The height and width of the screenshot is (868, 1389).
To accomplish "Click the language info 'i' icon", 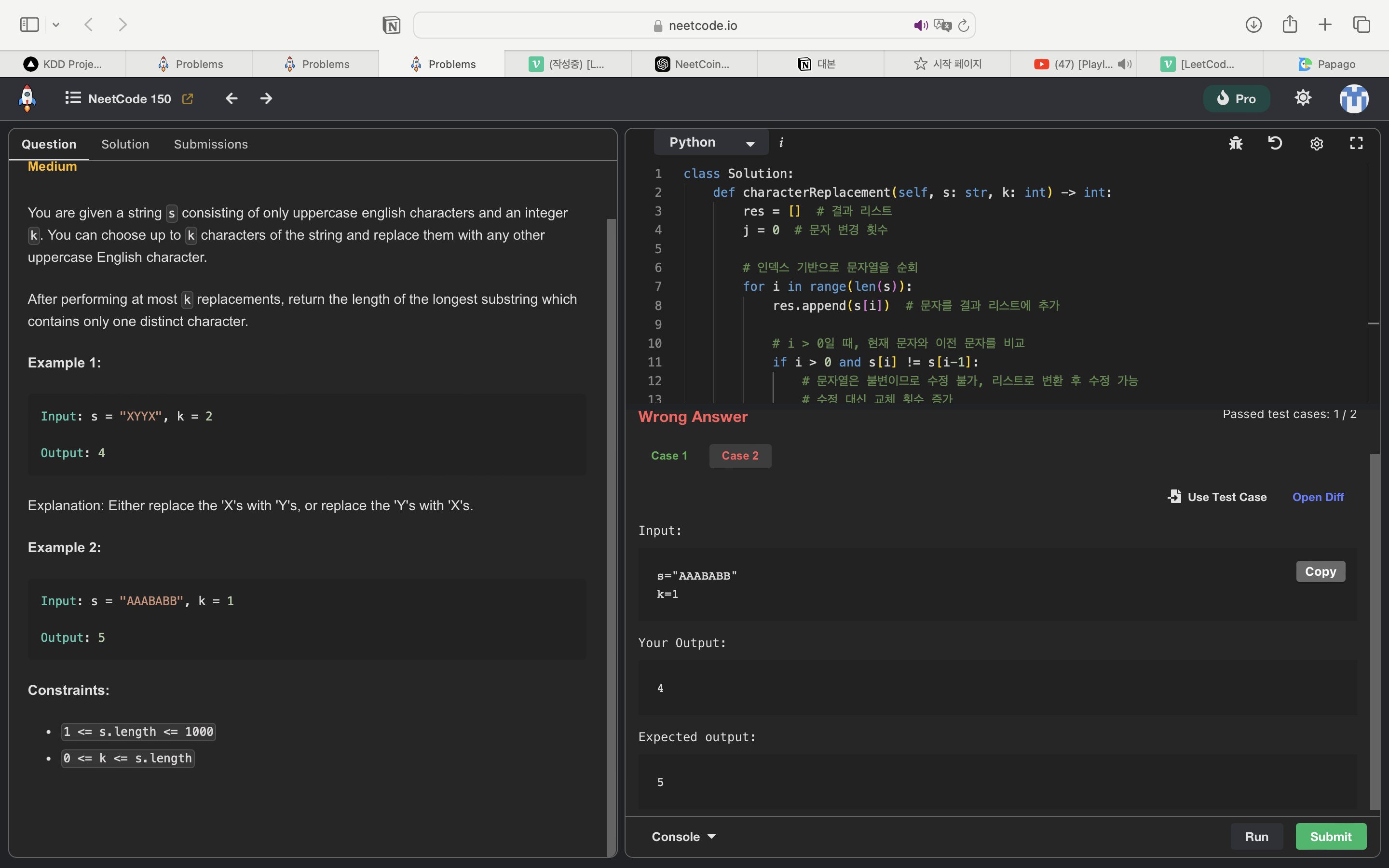I will tap(781, 142).
